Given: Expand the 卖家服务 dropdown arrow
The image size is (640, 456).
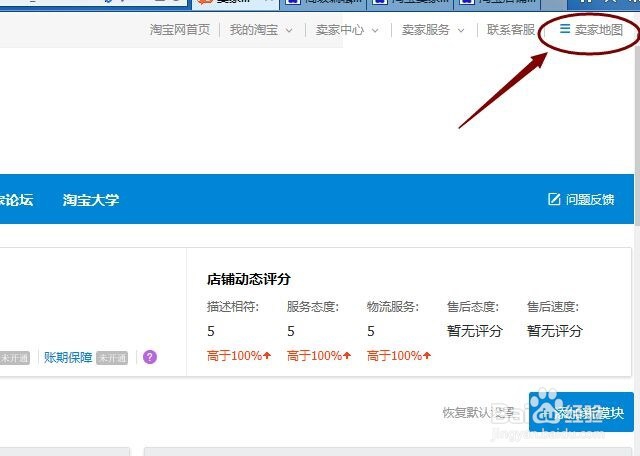Looking at the screenshot, I should coord(461,31).
